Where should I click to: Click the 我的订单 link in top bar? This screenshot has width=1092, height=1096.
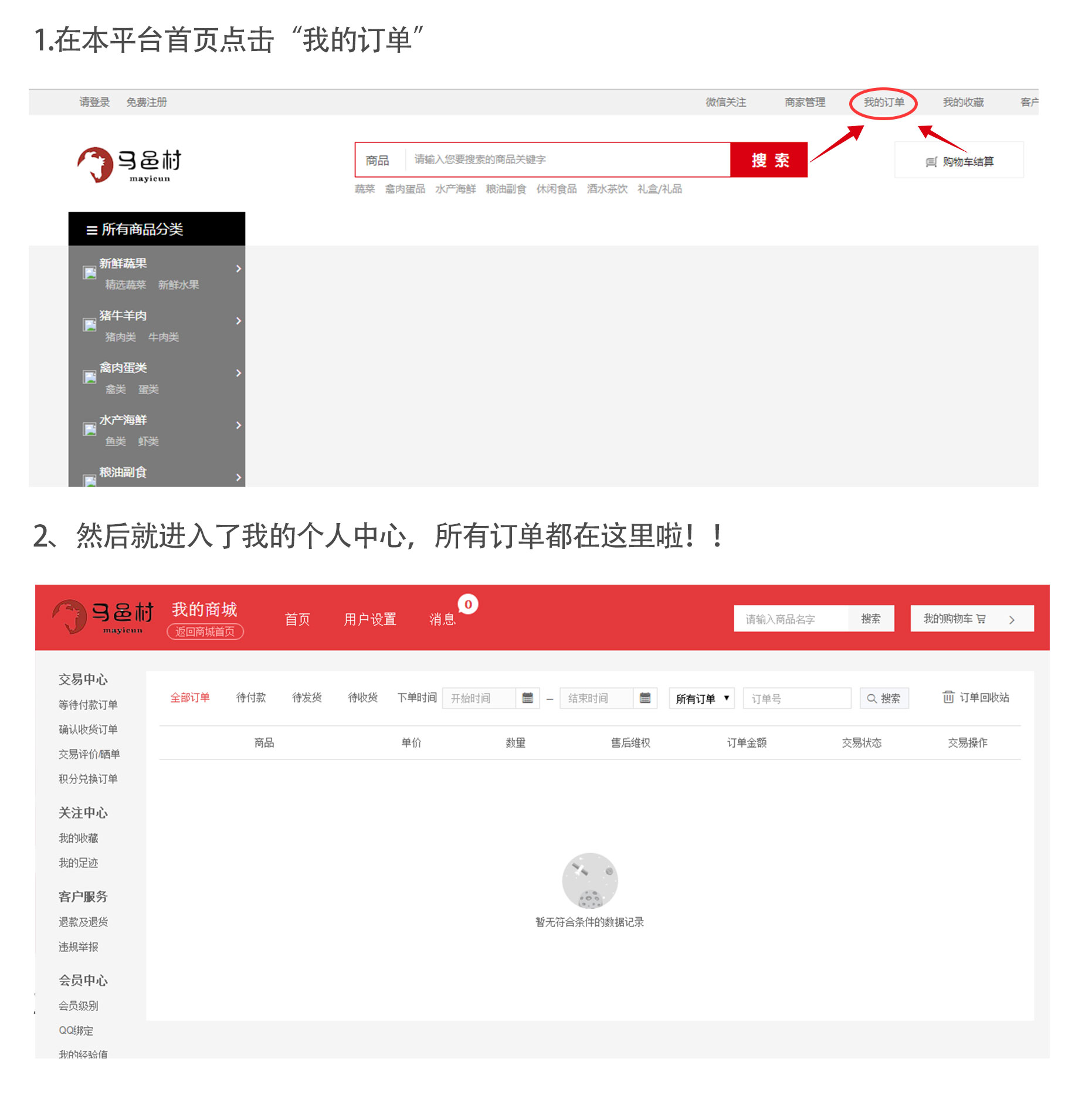(883, 103)
